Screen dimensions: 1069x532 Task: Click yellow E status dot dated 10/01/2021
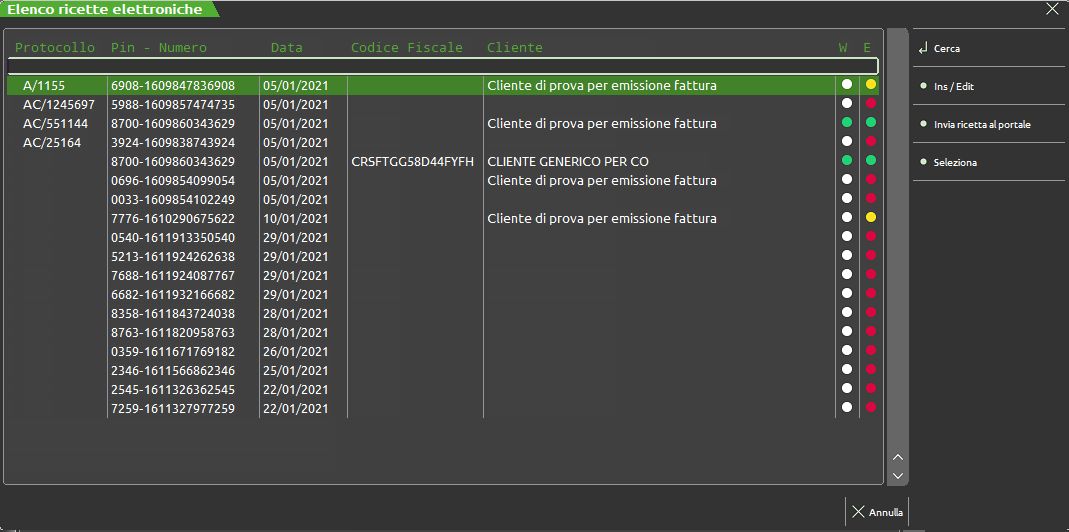pos(871,218)
